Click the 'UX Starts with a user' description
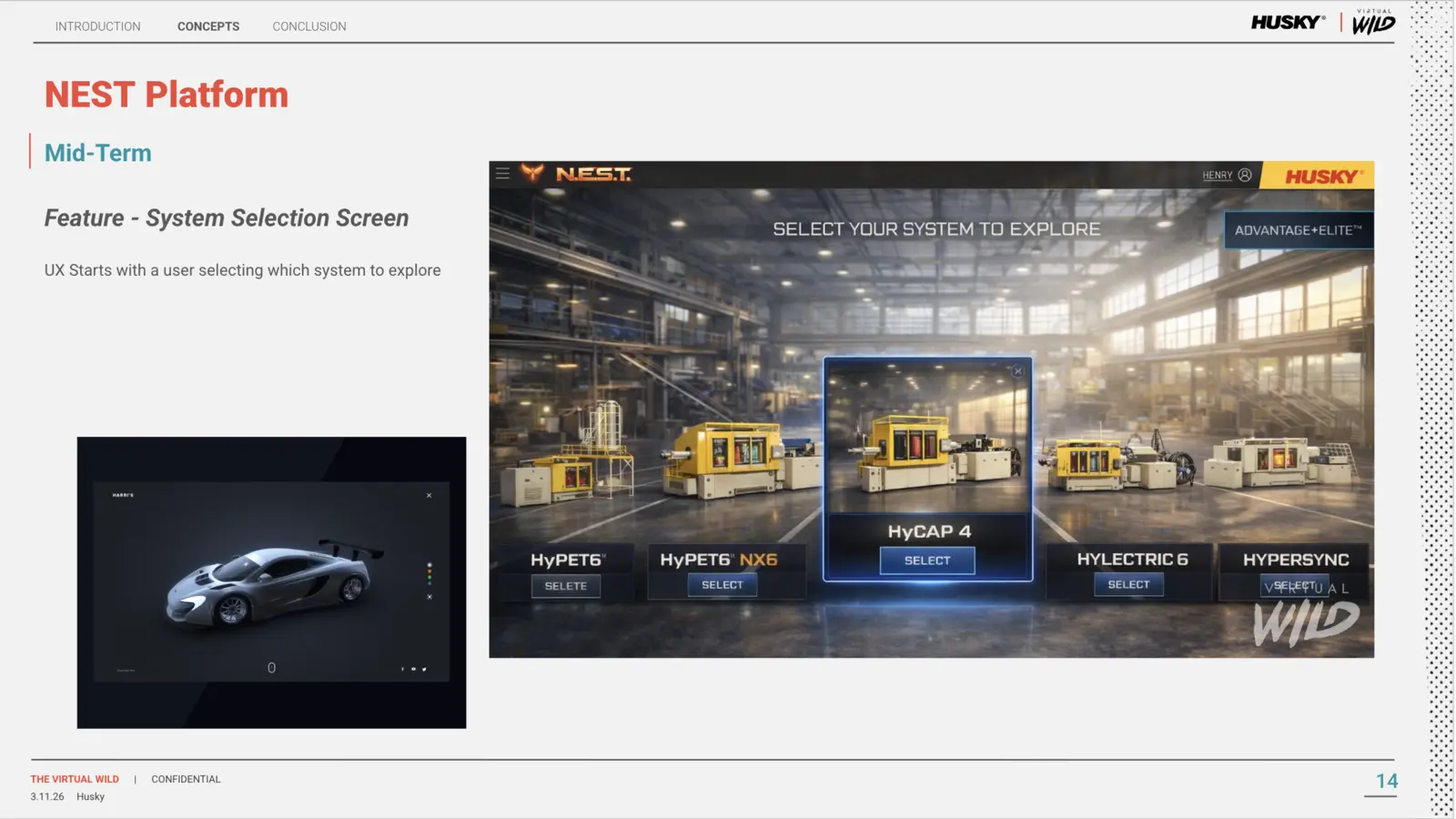Image resolution: width=1456 pixels, height=819 pixels. 243,270
